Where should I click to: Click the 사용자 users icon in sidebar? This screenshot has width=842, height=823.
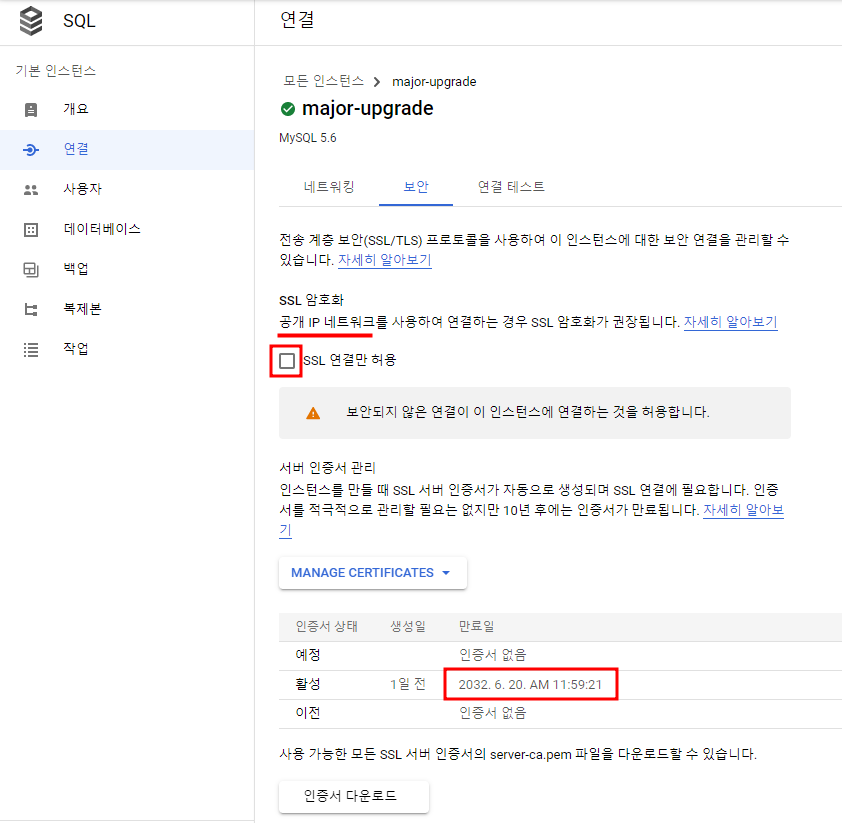[31, 190]
